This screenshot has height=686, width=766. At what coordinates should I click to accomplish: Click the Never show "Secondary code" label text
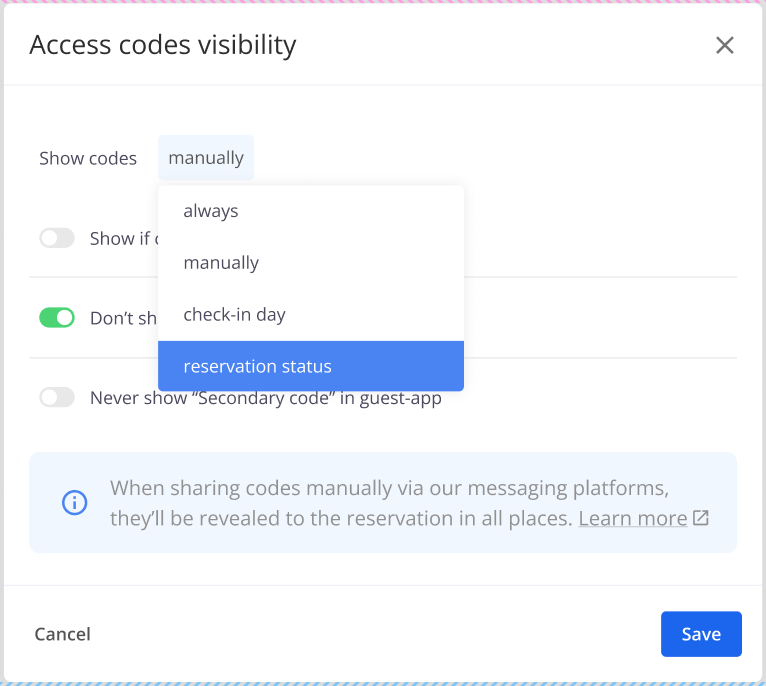click(x=266, y=398)
